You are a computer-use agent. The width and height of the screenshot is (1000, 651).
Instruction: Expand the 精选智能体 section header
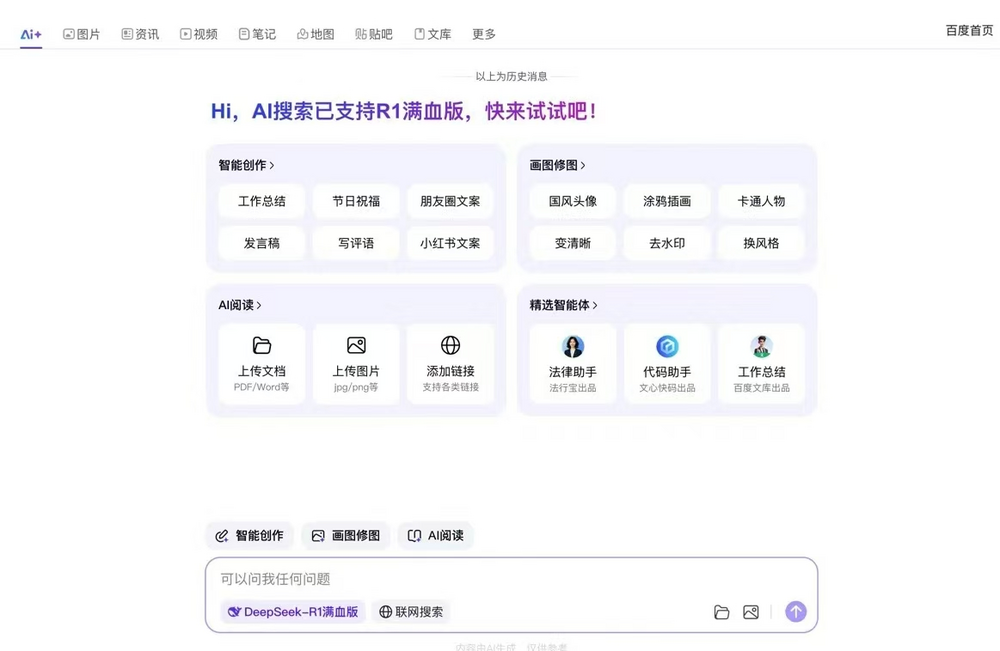click(x=563, y=305)
